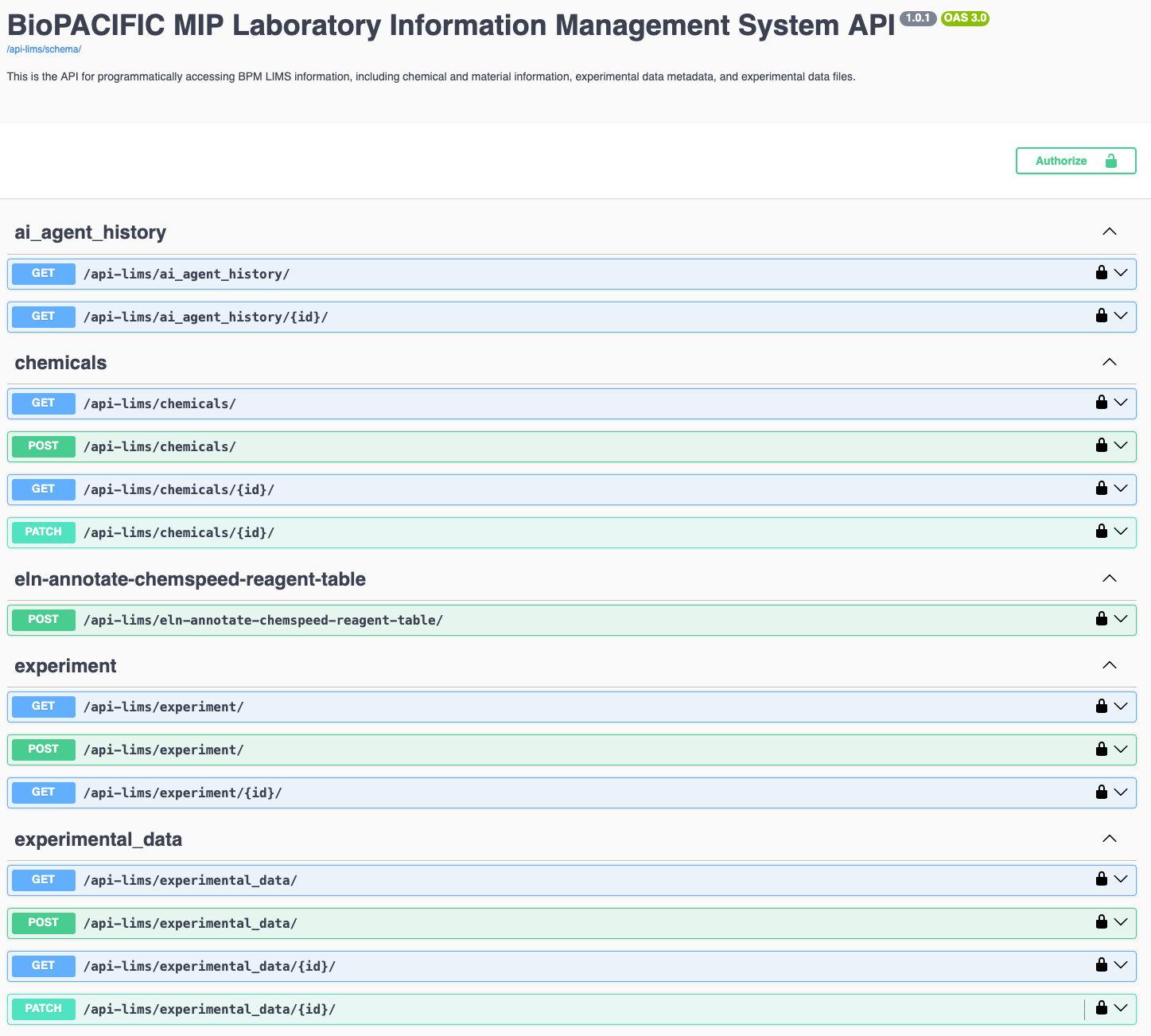Click lock icon on GET experiment/{id} row
The image size is (1151, 1036).
coord(1101,793)
